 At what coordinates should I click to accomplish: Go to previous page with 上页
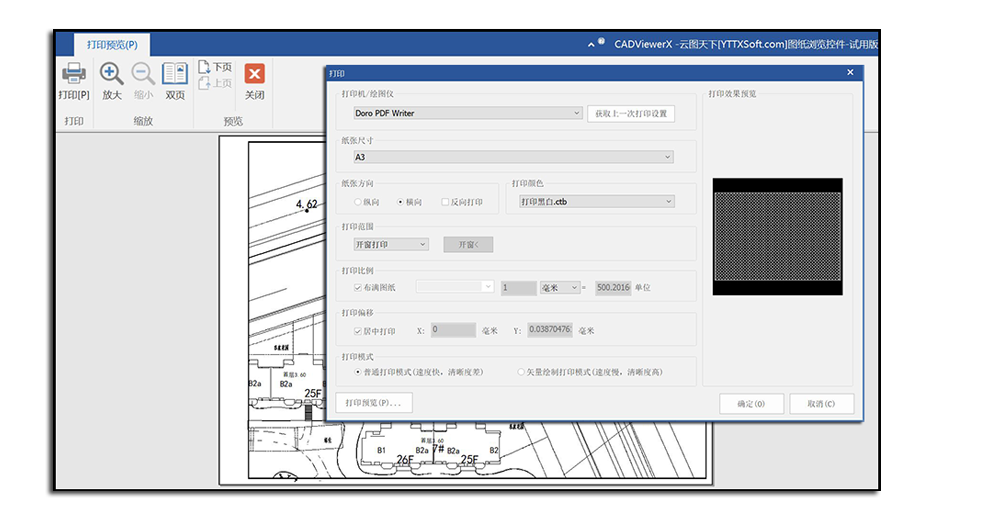coord(215,83)
